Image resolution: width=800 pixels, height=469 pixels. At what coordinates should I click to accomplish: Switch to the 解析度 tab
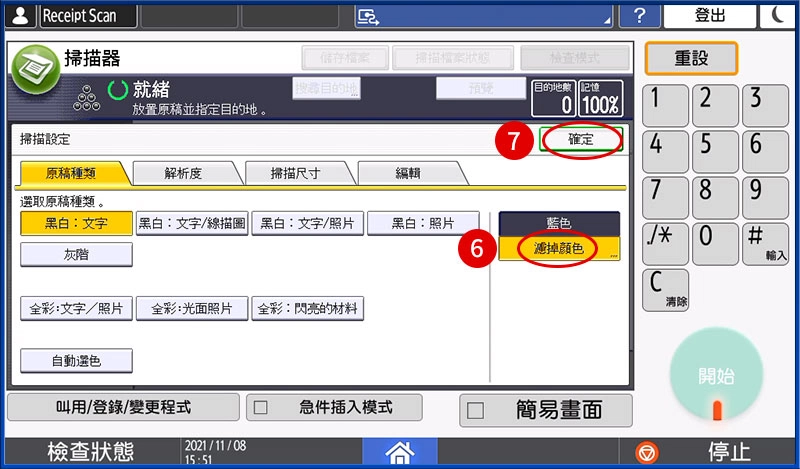coord(183,173)
